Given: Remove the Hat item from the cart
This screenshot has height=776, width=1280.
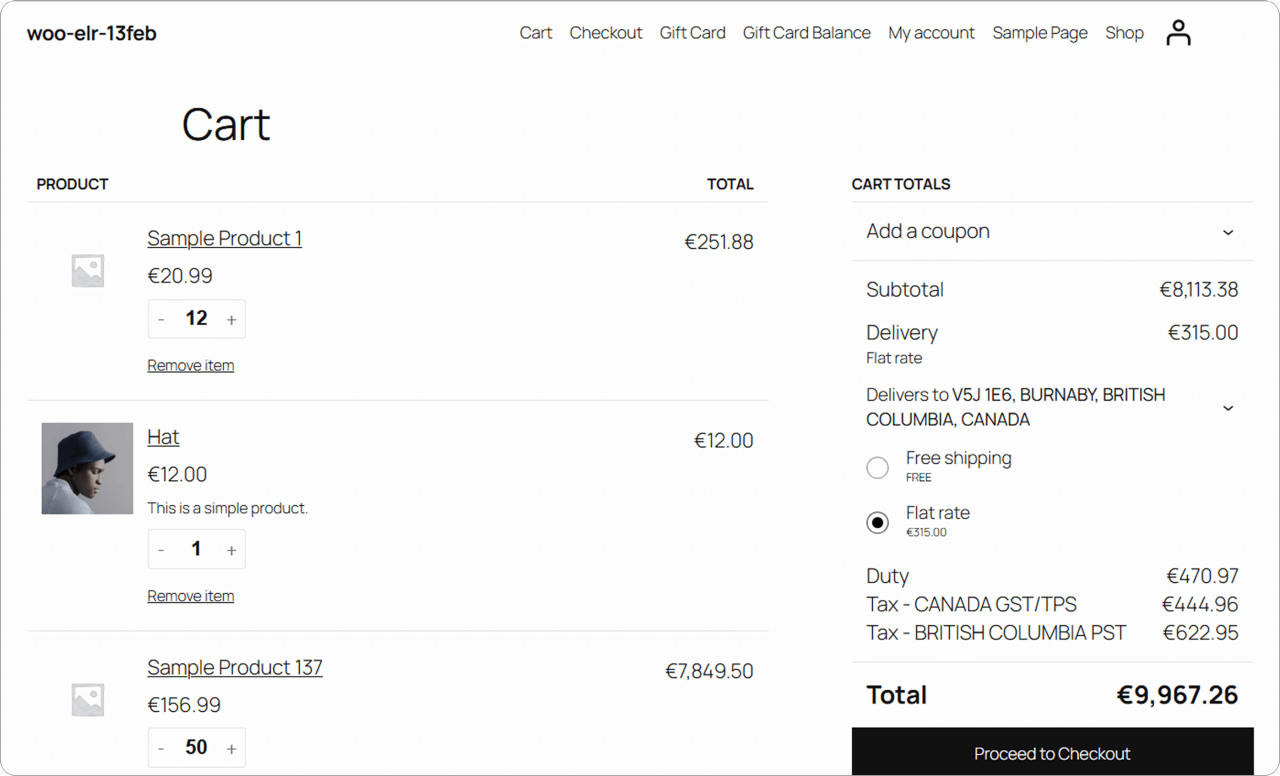Looking at the screenshot, I should 190,595.
